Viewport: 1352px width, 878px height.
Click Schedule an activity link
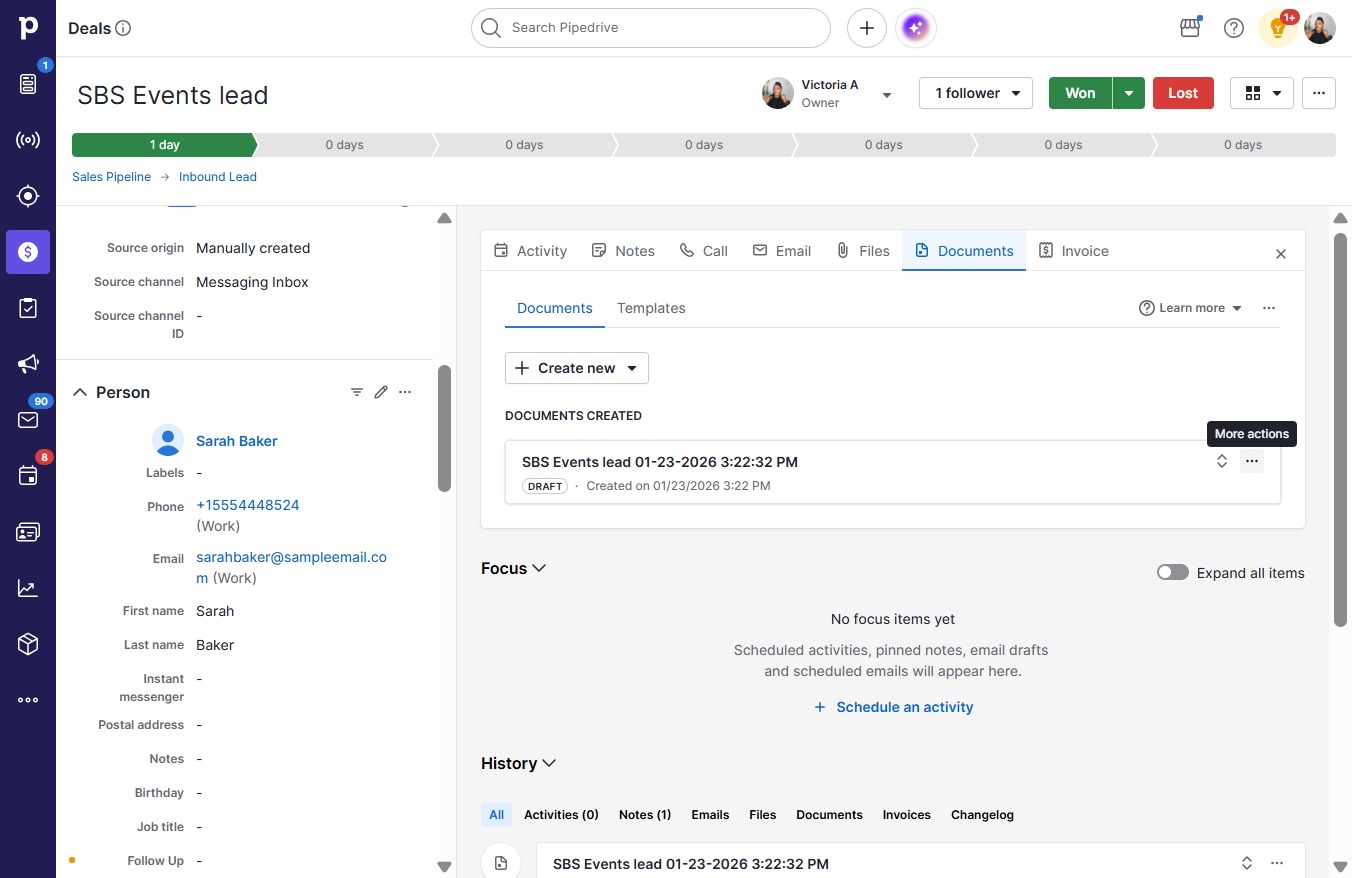click(x=893, y=707)
